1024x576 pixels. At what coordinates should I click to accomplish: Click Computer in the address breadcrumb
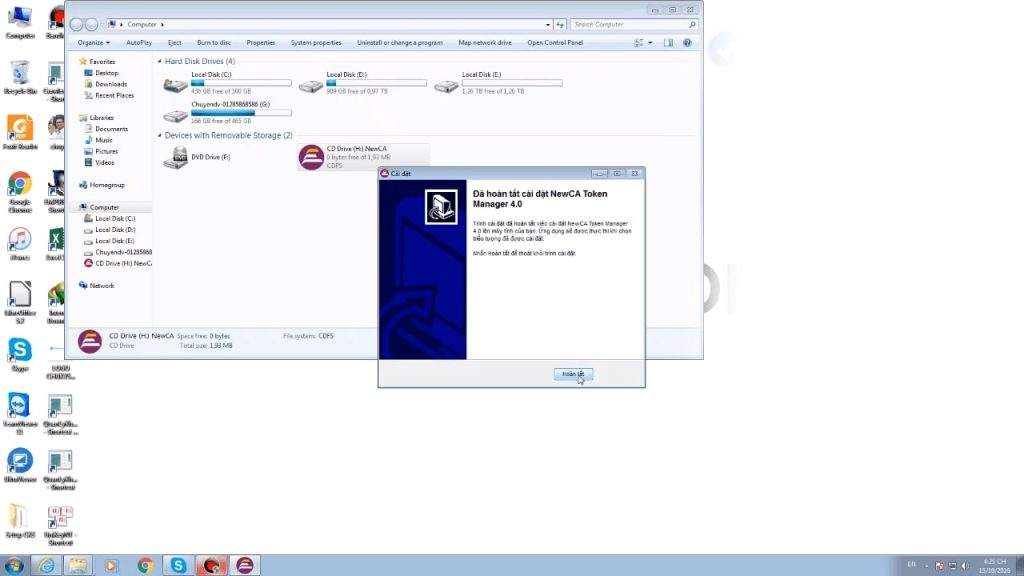pos(142,24)
